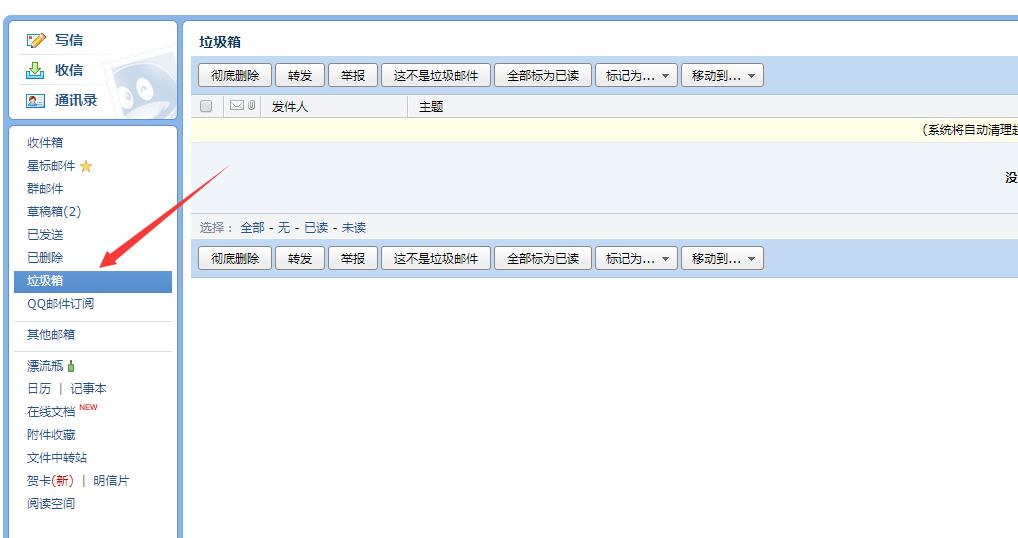Click the top 全部标为已读 button
The width and height of the screenshot is (1018, 538).
543,75
